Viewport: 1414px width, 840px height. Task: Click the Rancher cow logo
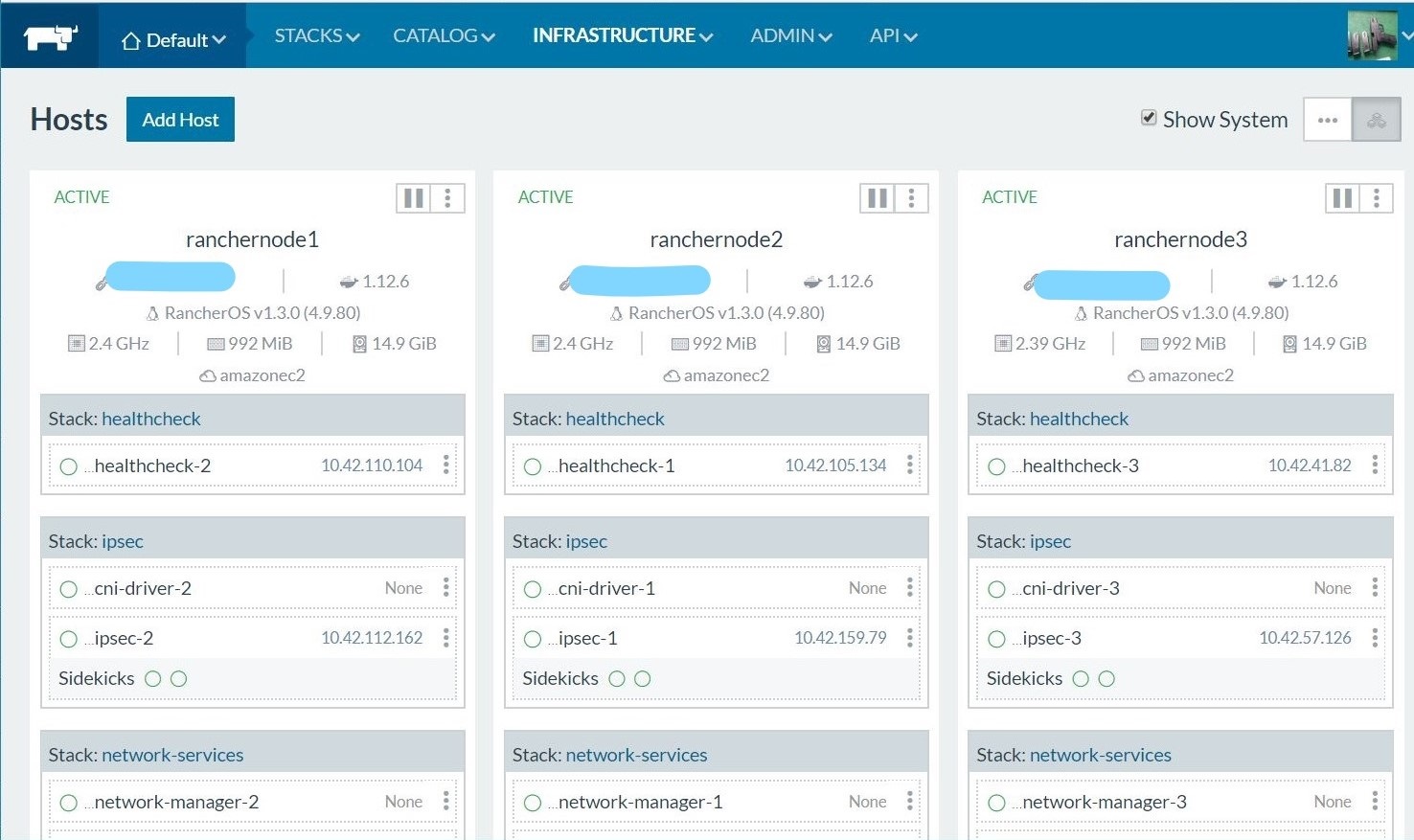click(50, 36)
